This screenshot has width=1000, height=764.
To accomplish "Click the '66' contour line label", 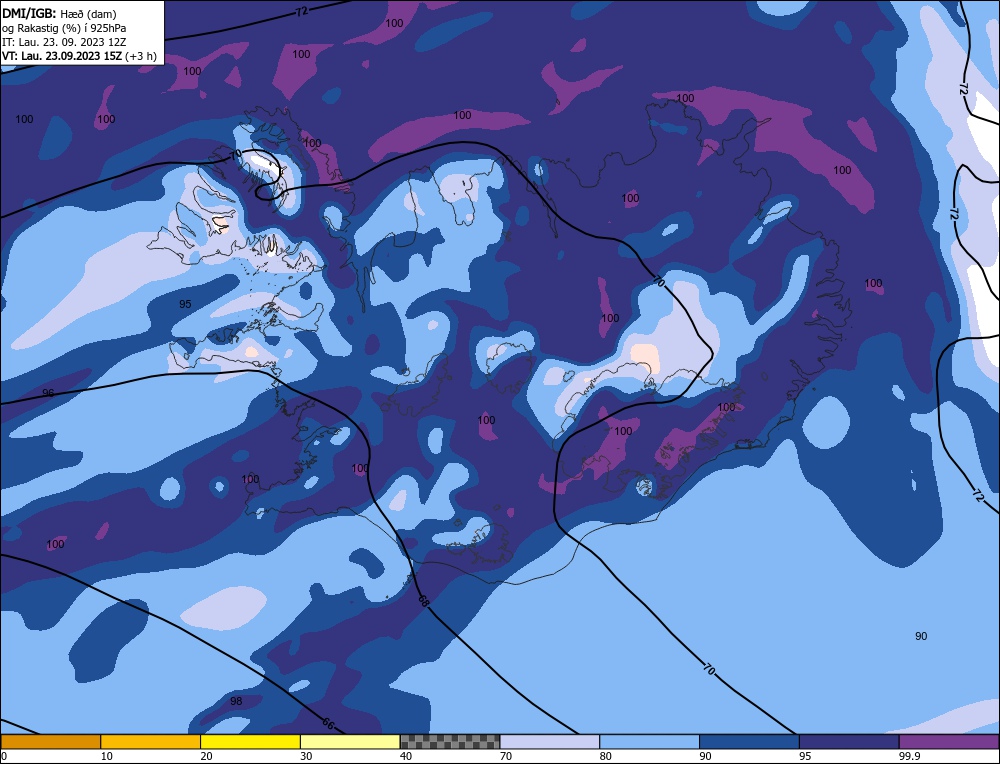I will 328,724.
